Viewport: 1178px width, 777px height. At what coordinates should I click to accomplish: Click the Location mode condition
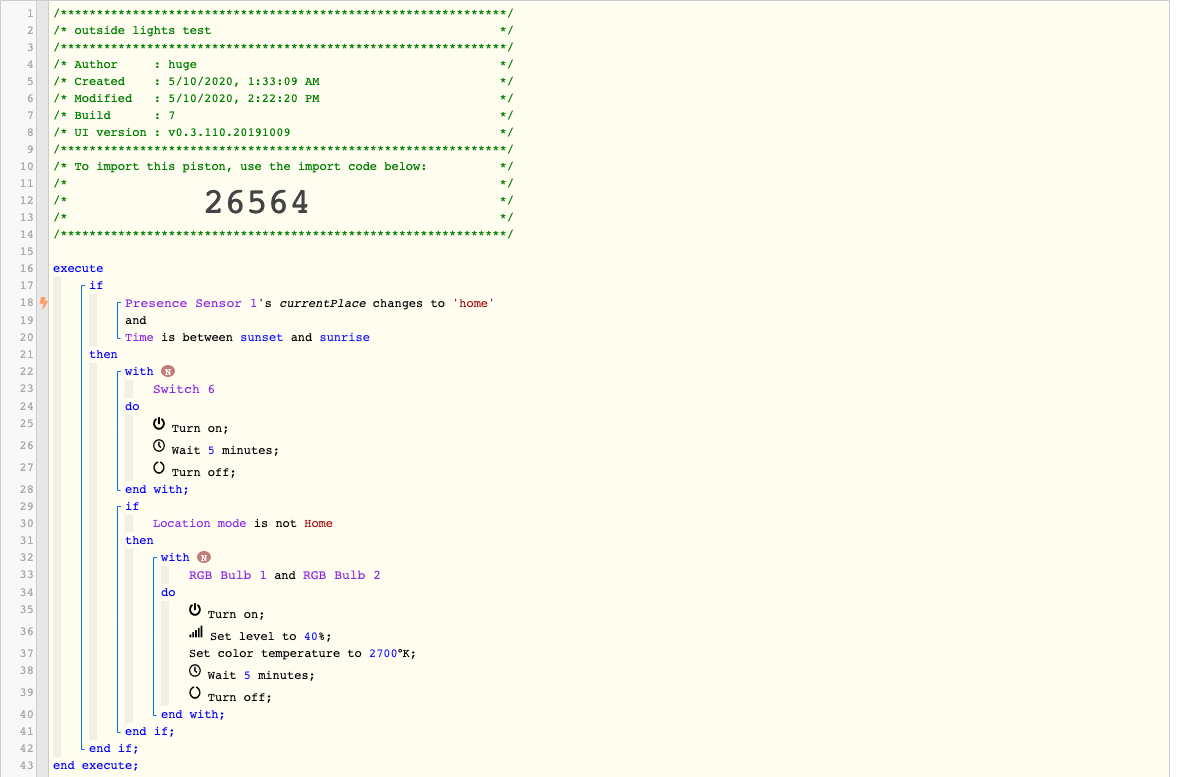[x=199, y=524]
